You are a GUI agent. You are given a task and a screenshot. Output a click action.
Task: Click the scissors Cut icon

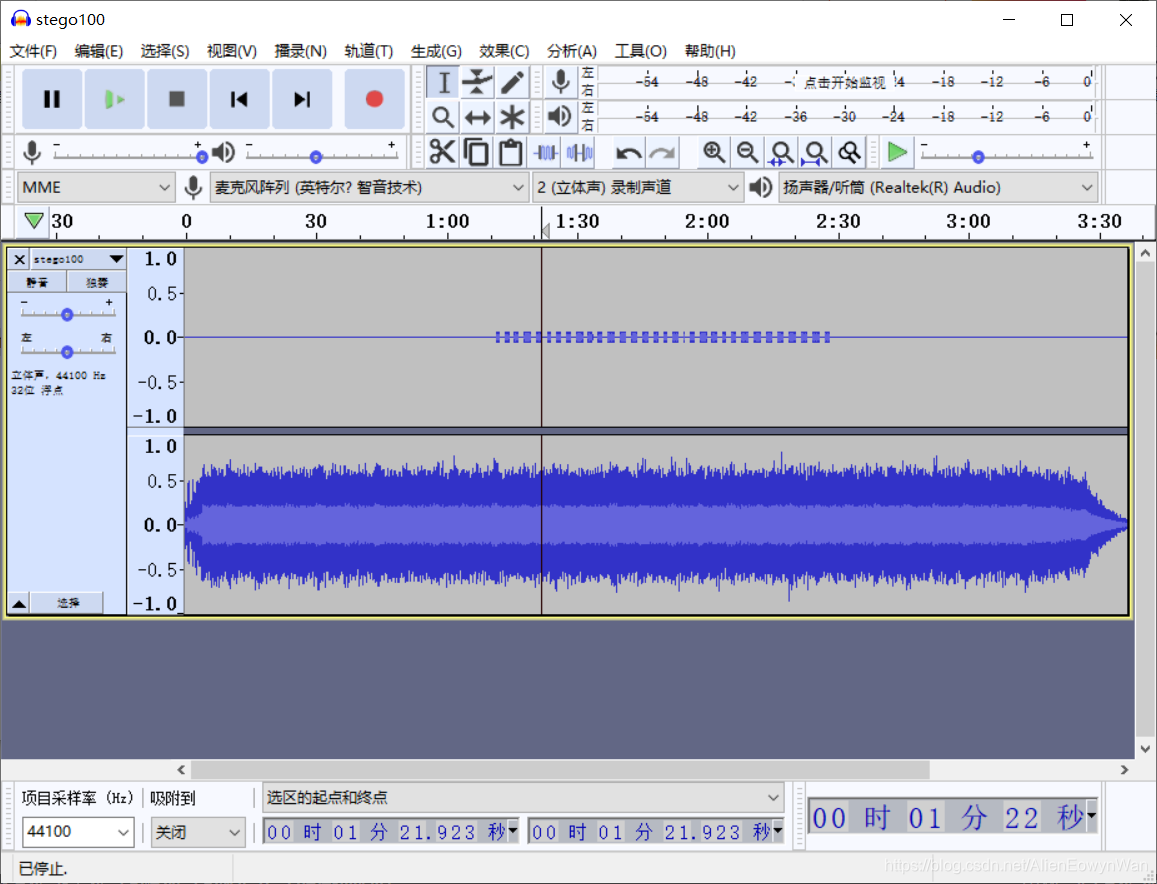[442, 152]
